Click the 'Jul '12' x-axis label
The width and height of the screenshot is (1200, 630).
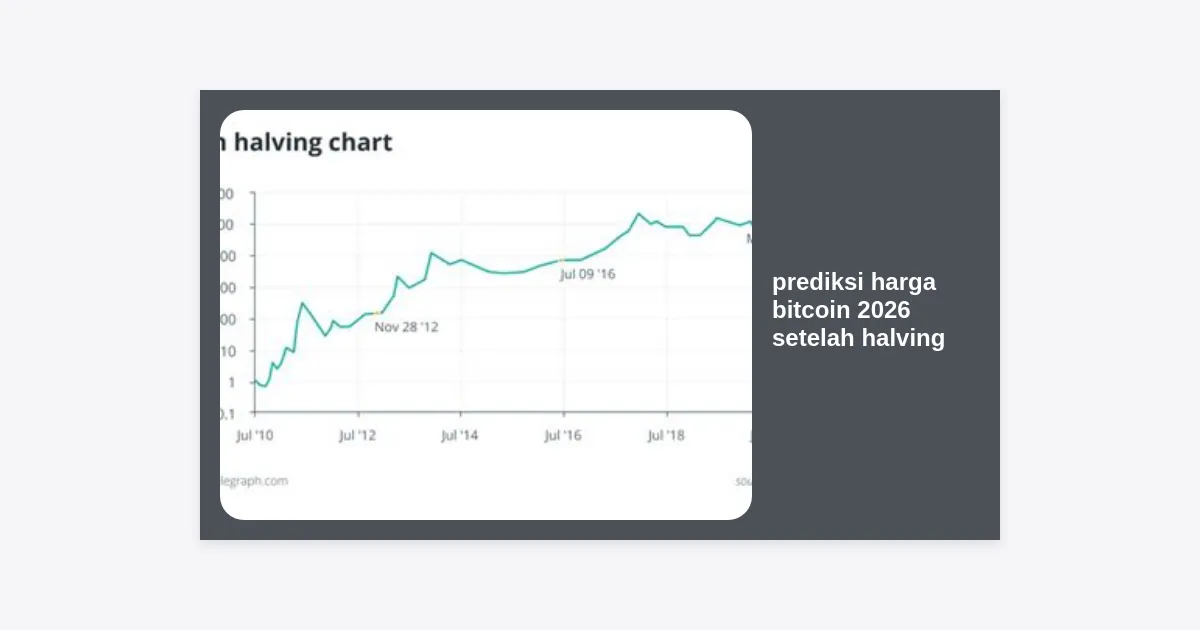[358, 436]
